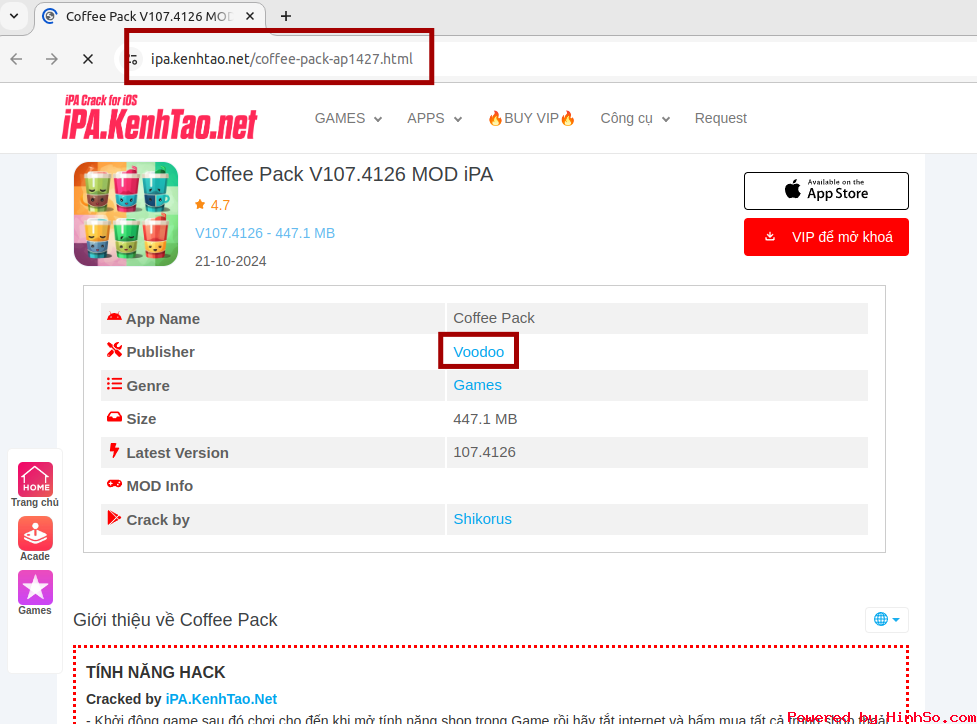Close the Coffee Pack tab
Image resolution: width=977 pixels, height=724 pixels.
(250, 16)
